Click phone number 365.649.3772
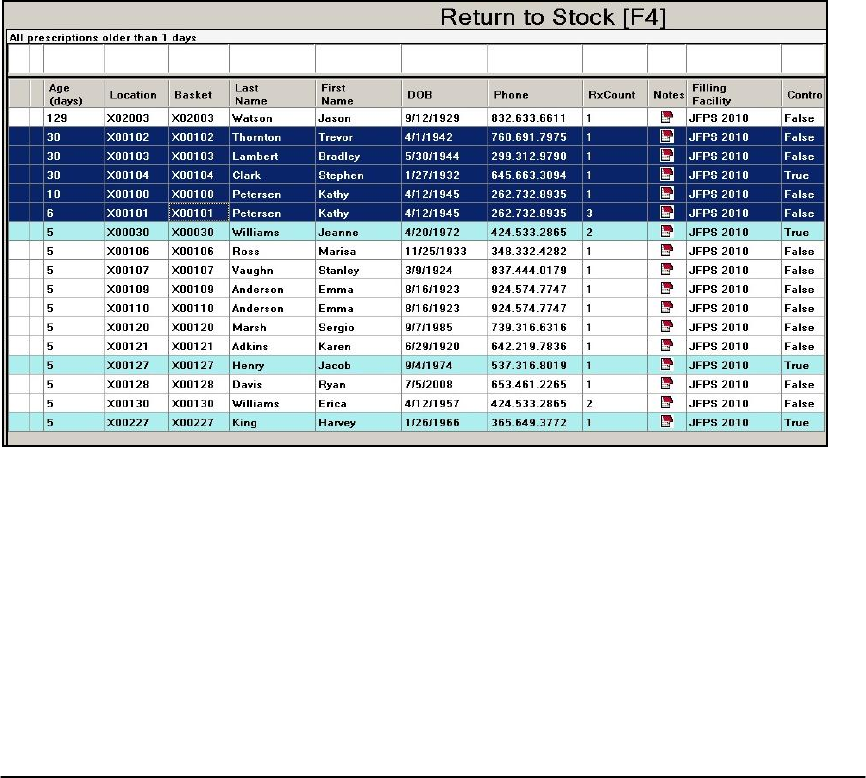The width and height of the screenshot is (866, 778). tap(535, 422)
